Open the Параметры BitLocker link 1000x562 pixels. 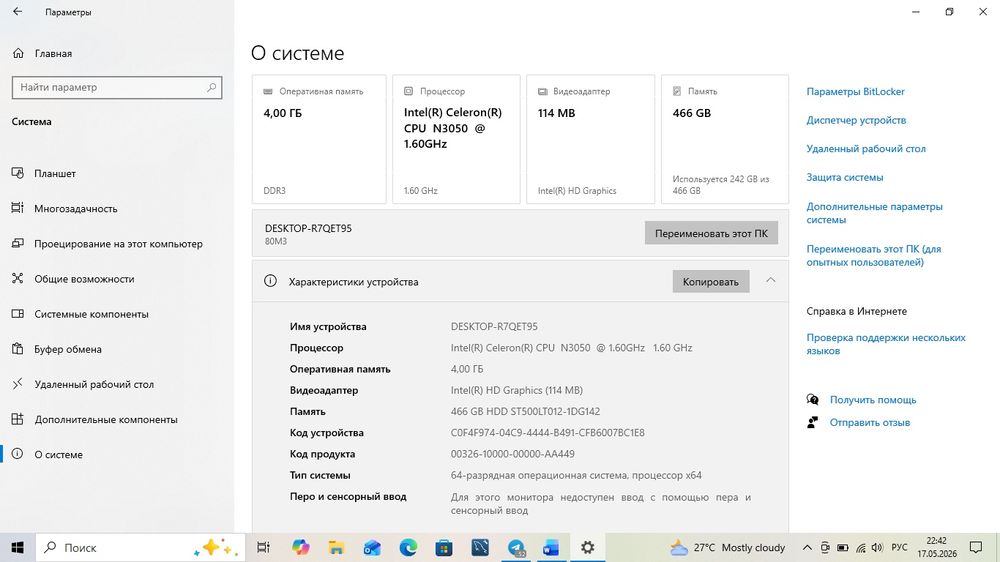point(855,91)
